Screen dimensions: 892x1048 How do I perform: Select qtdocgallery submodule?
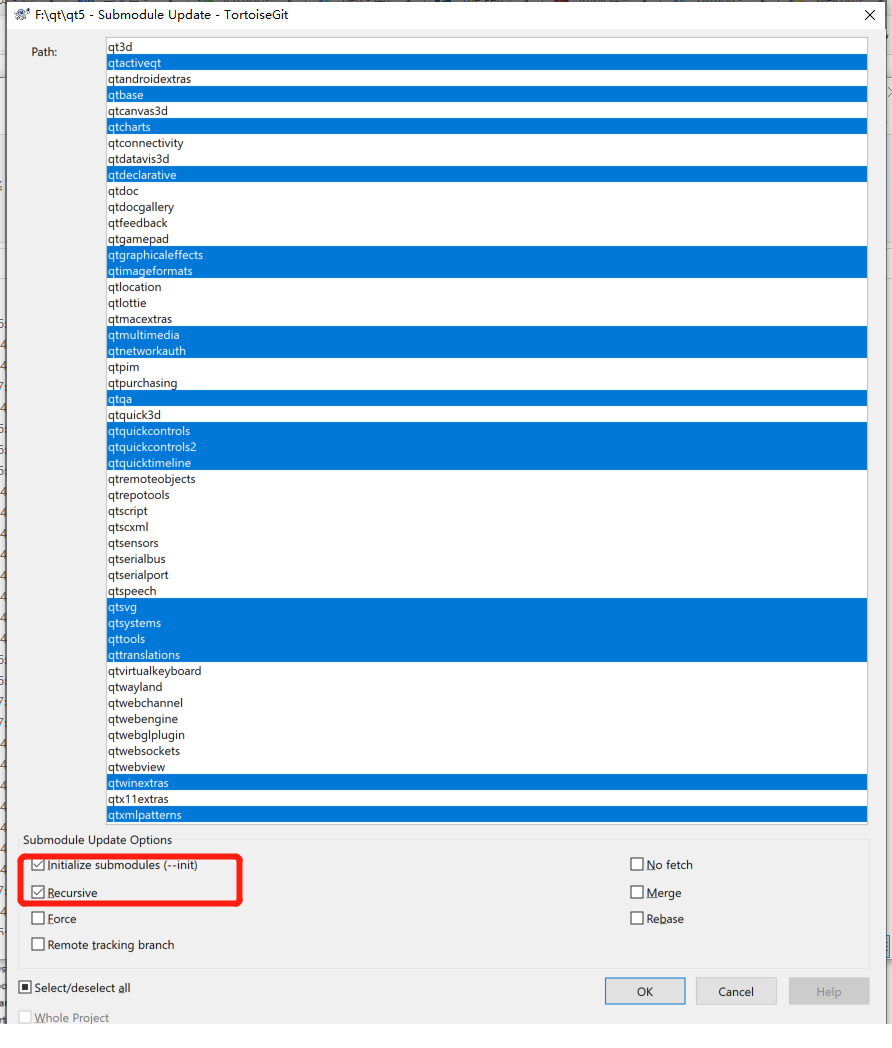[486, 207]
